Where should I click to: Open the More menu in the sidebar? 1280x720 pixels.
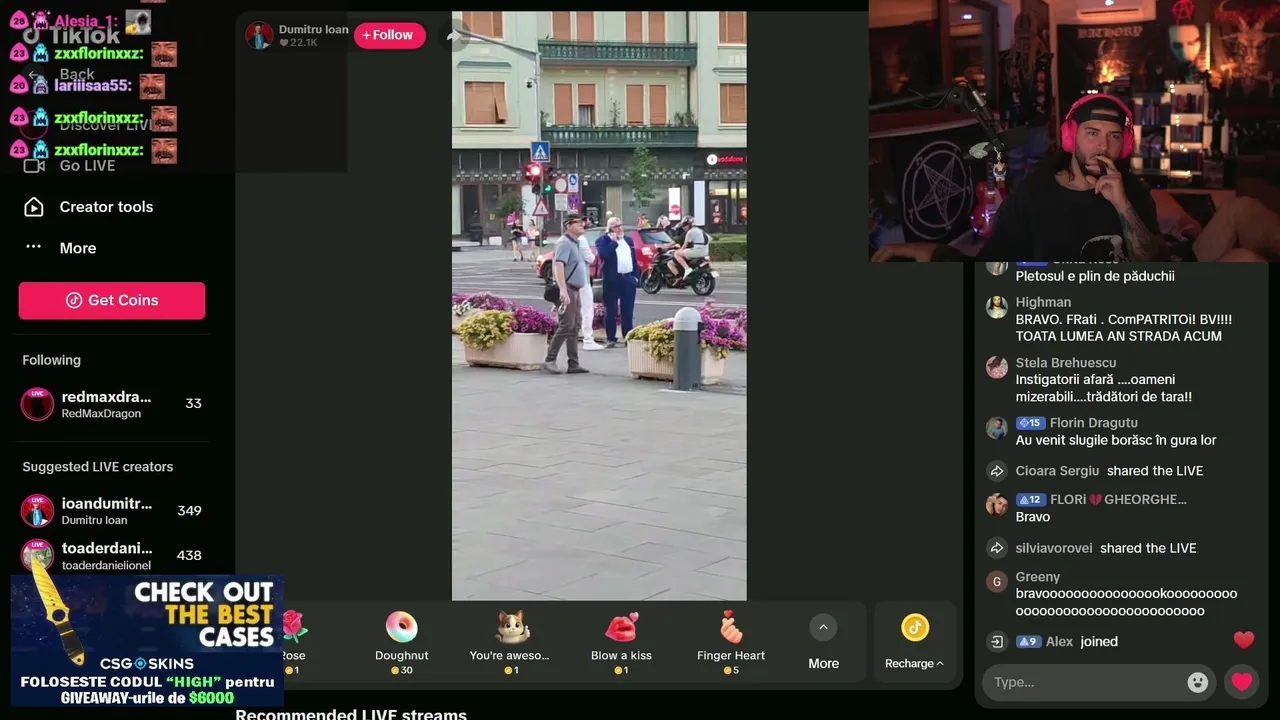point(77,248)
